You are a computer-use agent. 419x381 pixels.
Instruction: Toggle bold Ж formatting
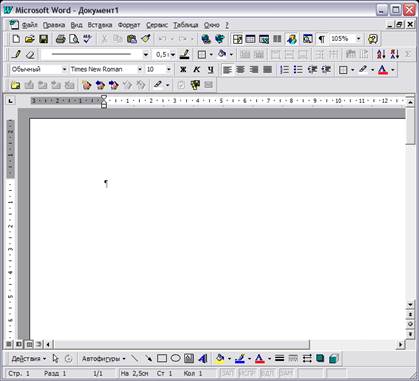pos(183,69)
